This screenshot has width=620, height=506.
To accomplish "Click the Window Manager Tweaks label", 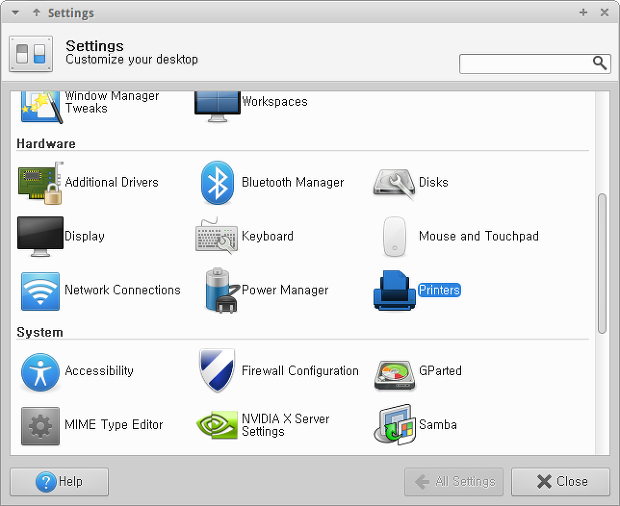I will 112,102.
